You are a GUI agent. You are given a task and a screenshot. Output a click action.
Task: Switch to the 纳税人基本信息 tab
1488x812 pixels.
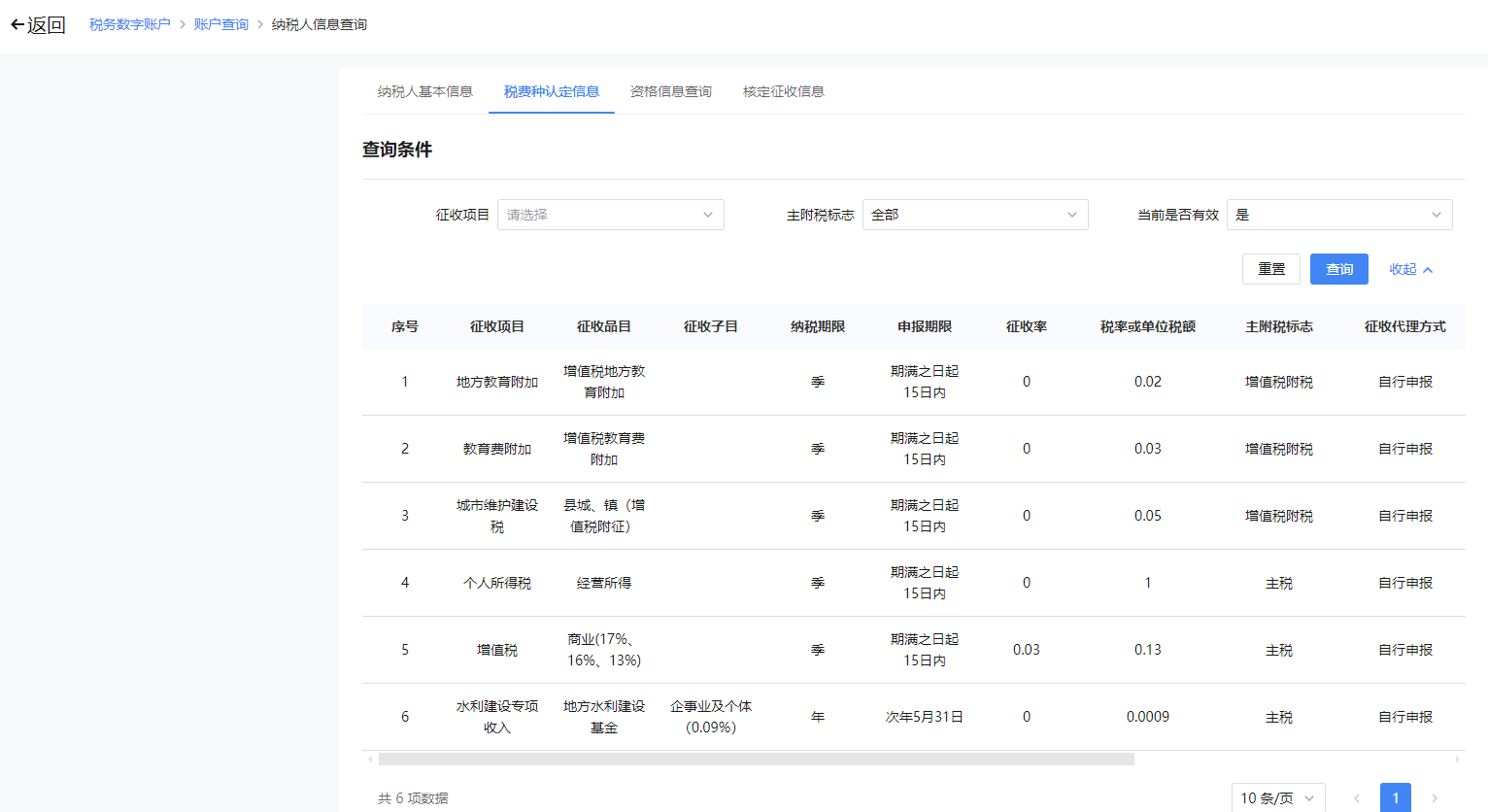(x=424, y=91)
